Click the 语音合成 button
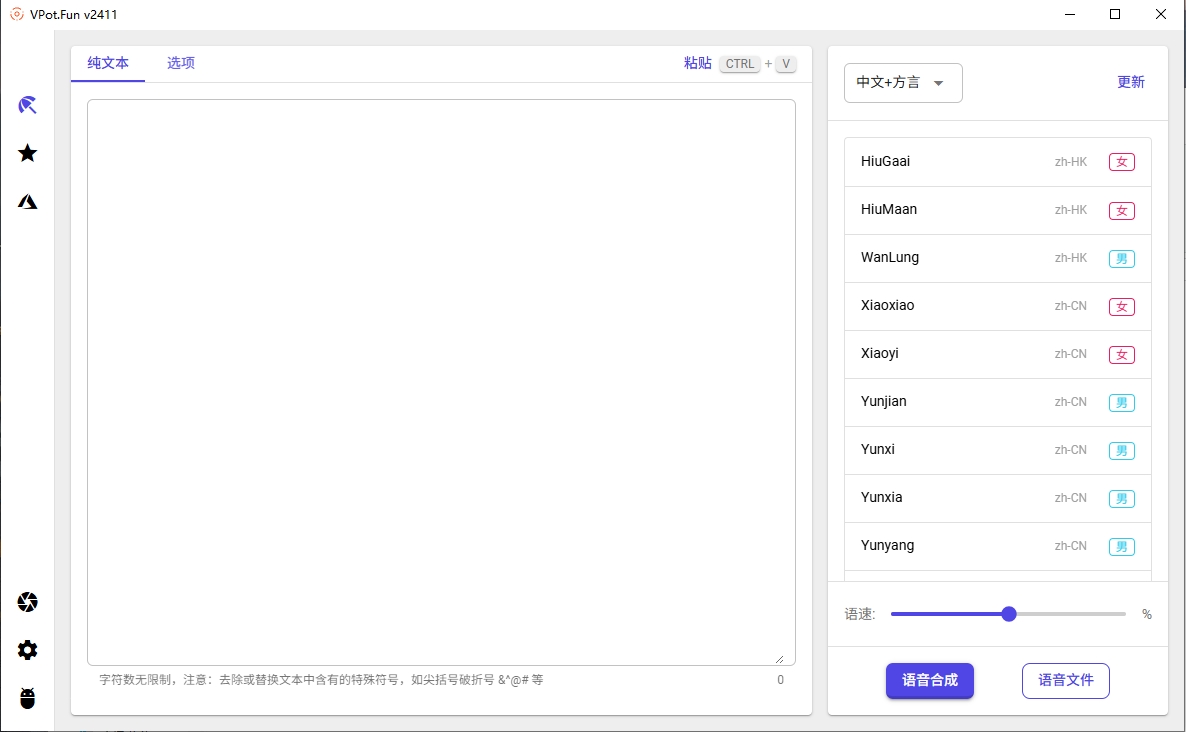This screenshot has height=732, width=1186. (930, 681)
